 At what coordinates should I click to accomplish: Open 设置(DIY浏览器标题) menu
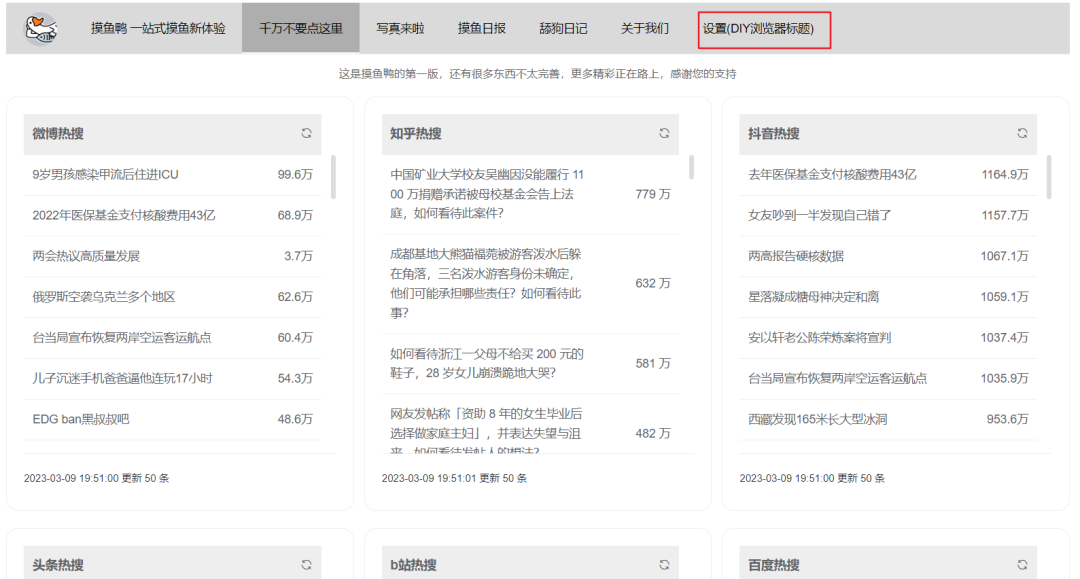(758, 28)
